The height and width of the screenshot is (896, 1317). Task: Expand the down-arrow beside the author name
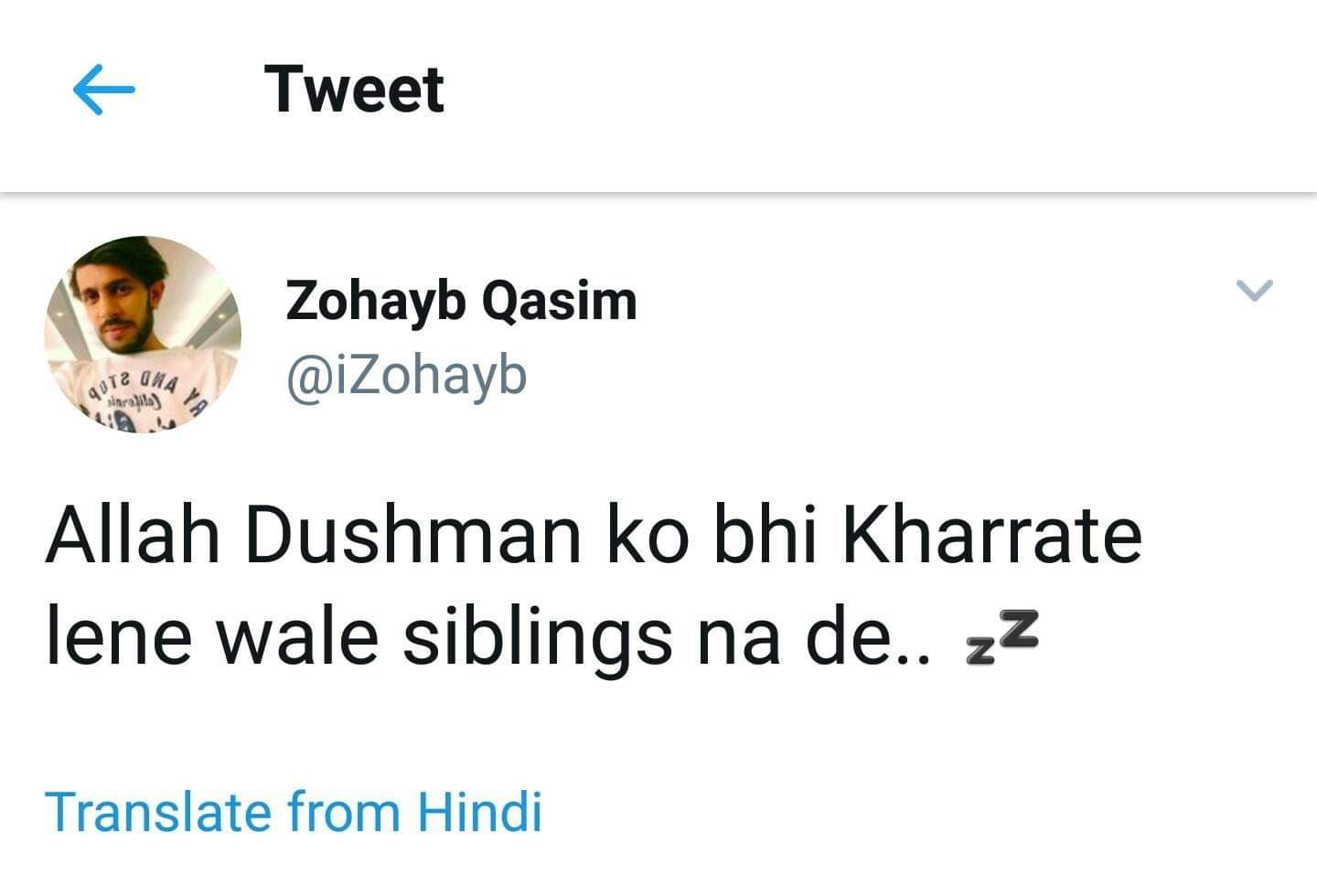[1254, 291]
